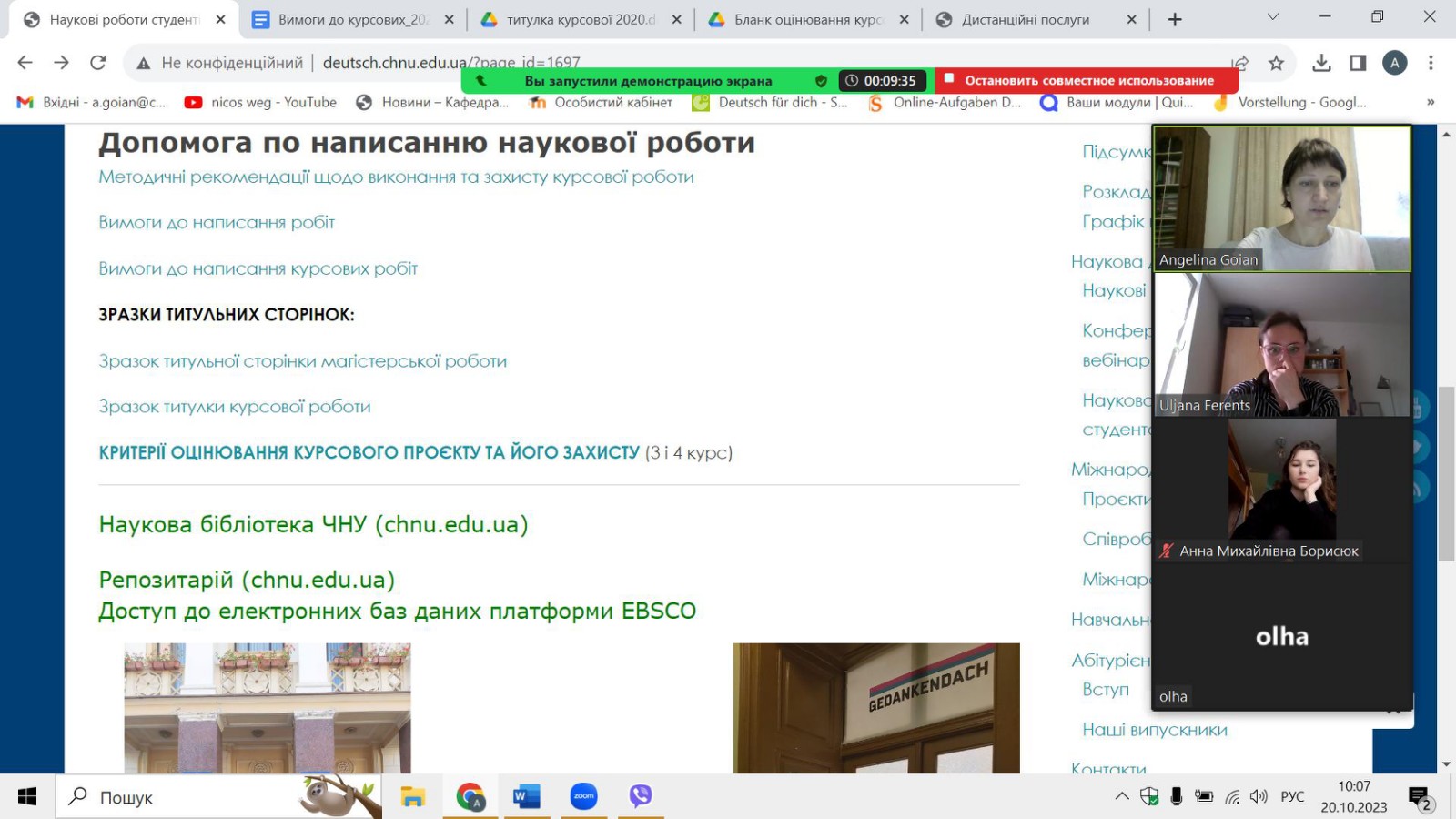Open the Vorstellung - Google bookmark
The width and height of the screenshot is (1456, 819).
(x=1289, y=102)
